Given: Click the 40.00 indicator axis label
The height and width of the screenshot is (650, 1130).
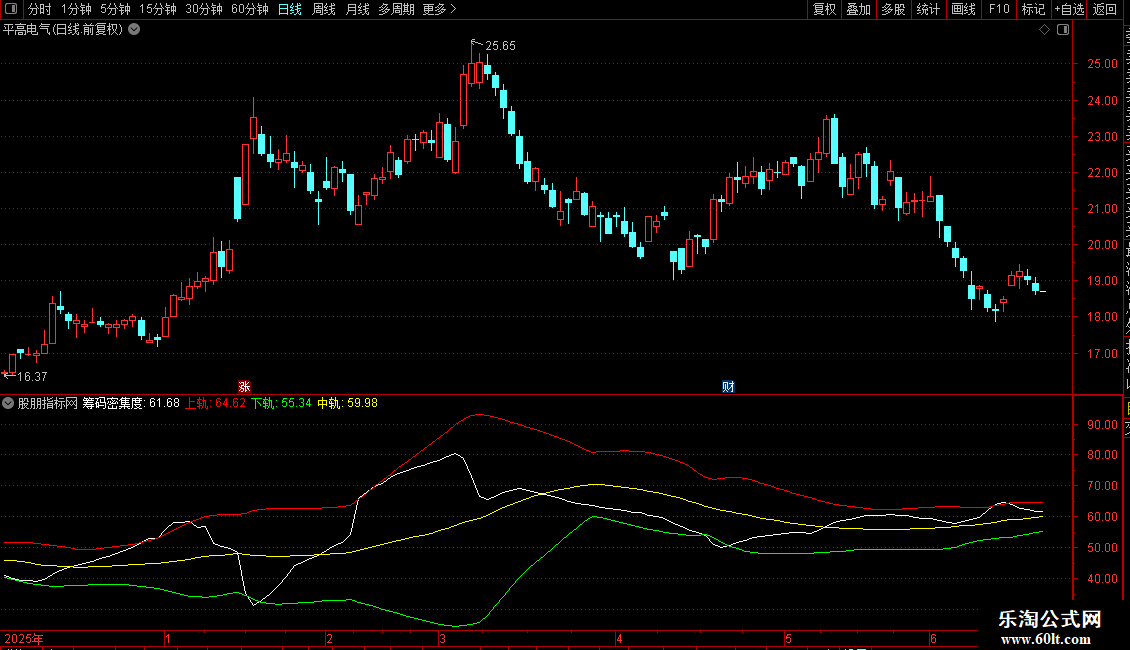Looking at the screenshot, I should pyautogui.click(x=1102, y=579).
